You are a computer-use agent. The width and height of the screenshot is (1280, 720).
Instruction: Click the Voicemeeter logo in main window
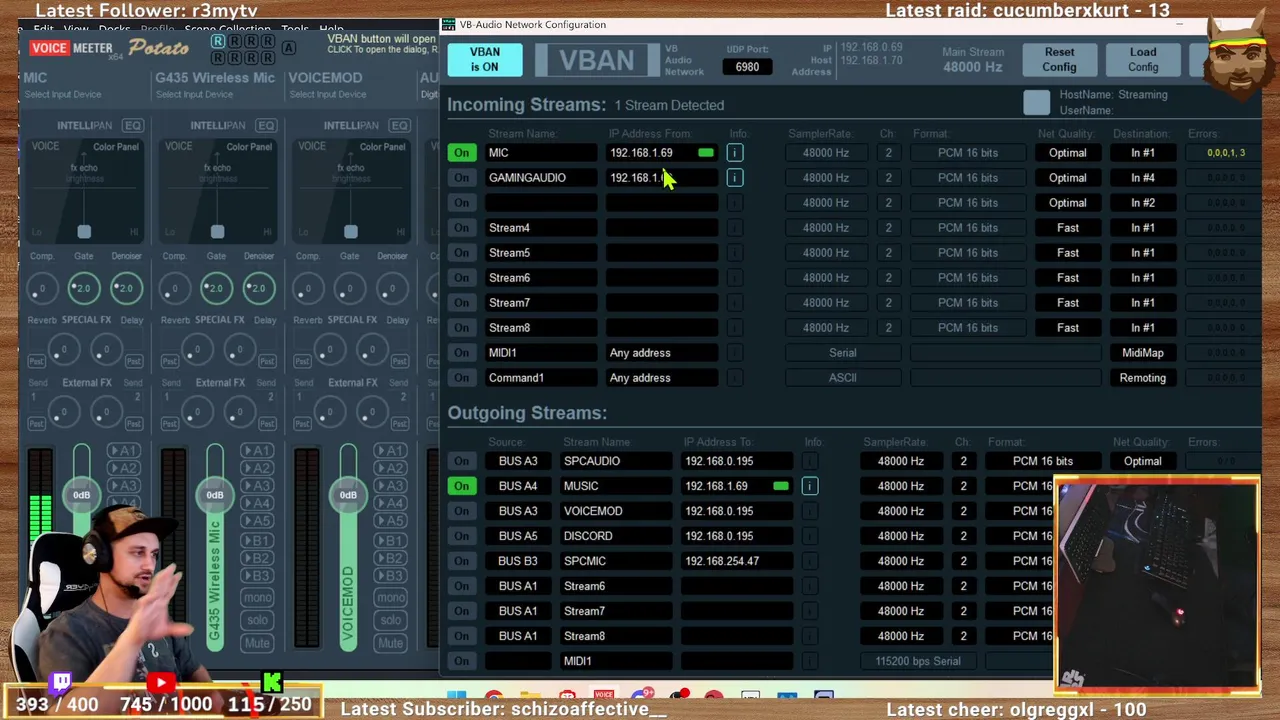(x=108, y=48)
